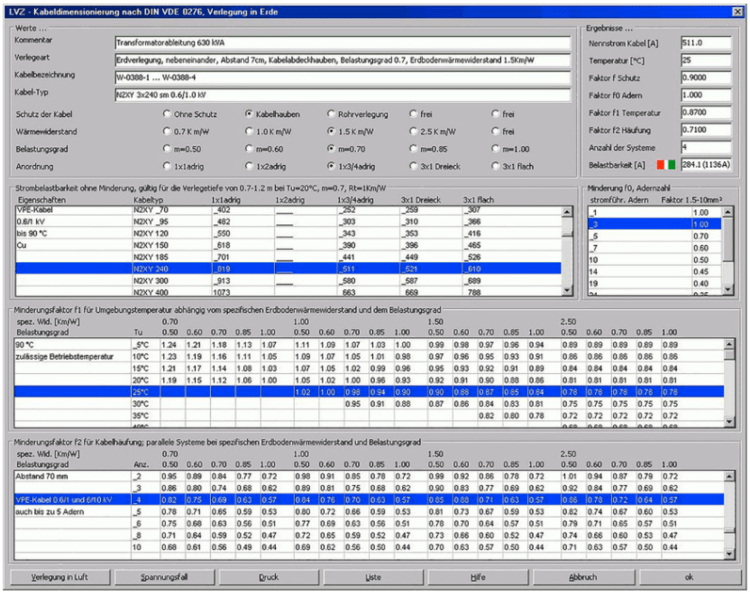Select load factor m=0.85
Image resolution: width=750 pixels, height=595 pixels.
tap(414, 148)
